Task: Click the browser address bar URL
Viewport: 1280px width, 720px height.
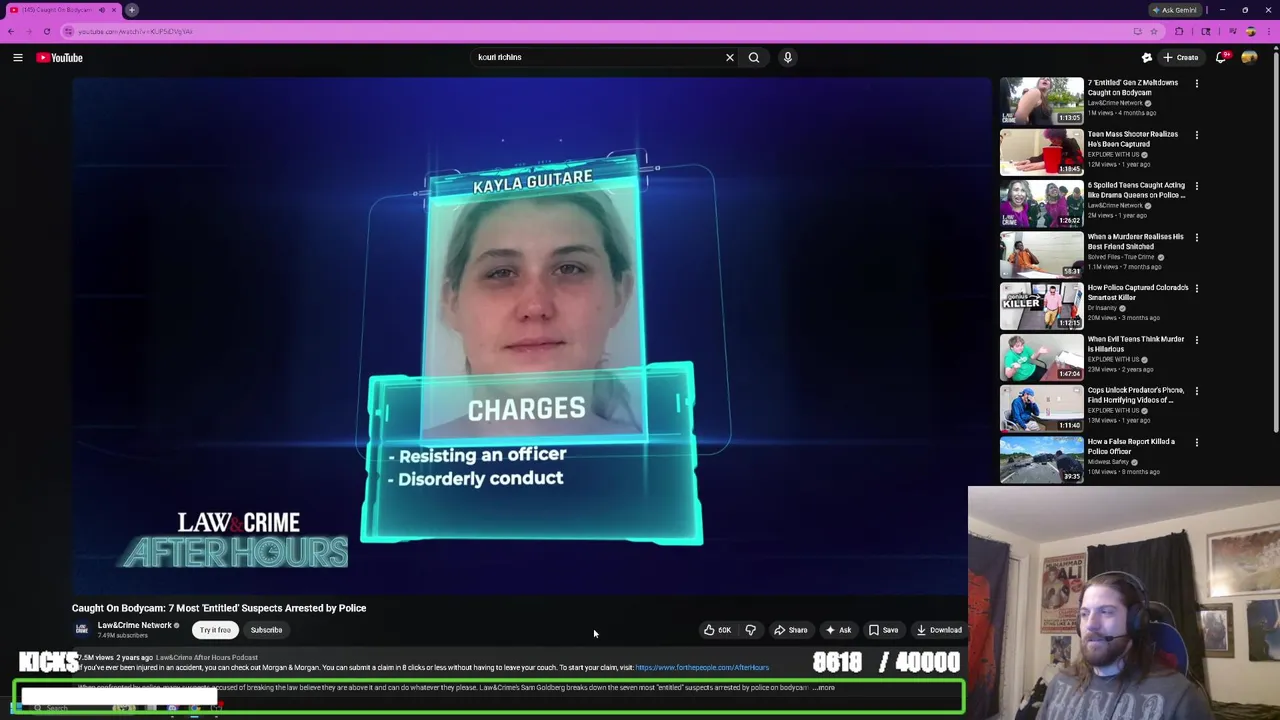Action: coord(135,31)
